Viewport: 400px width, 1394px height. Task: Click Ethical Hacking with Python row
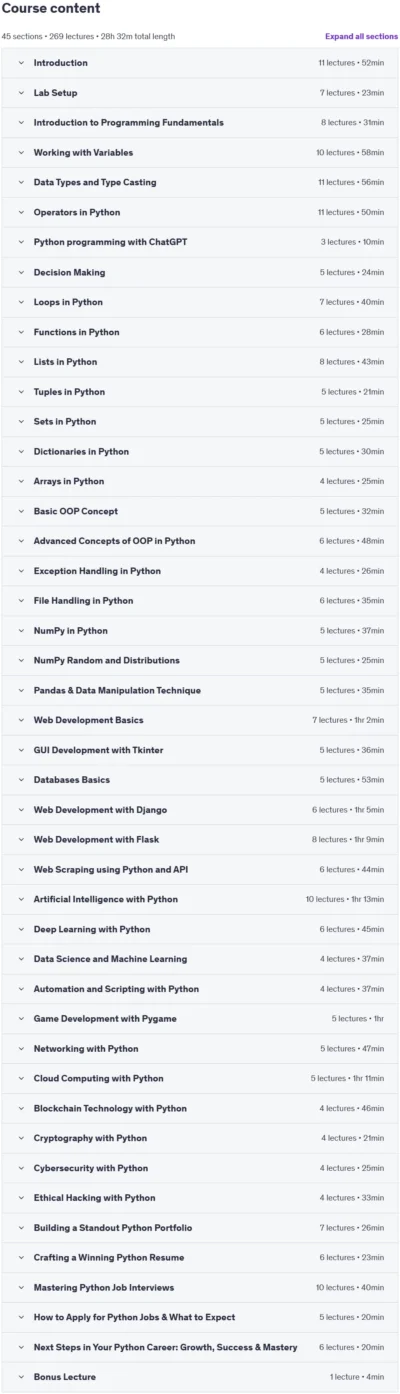[x=200, y=1198]
